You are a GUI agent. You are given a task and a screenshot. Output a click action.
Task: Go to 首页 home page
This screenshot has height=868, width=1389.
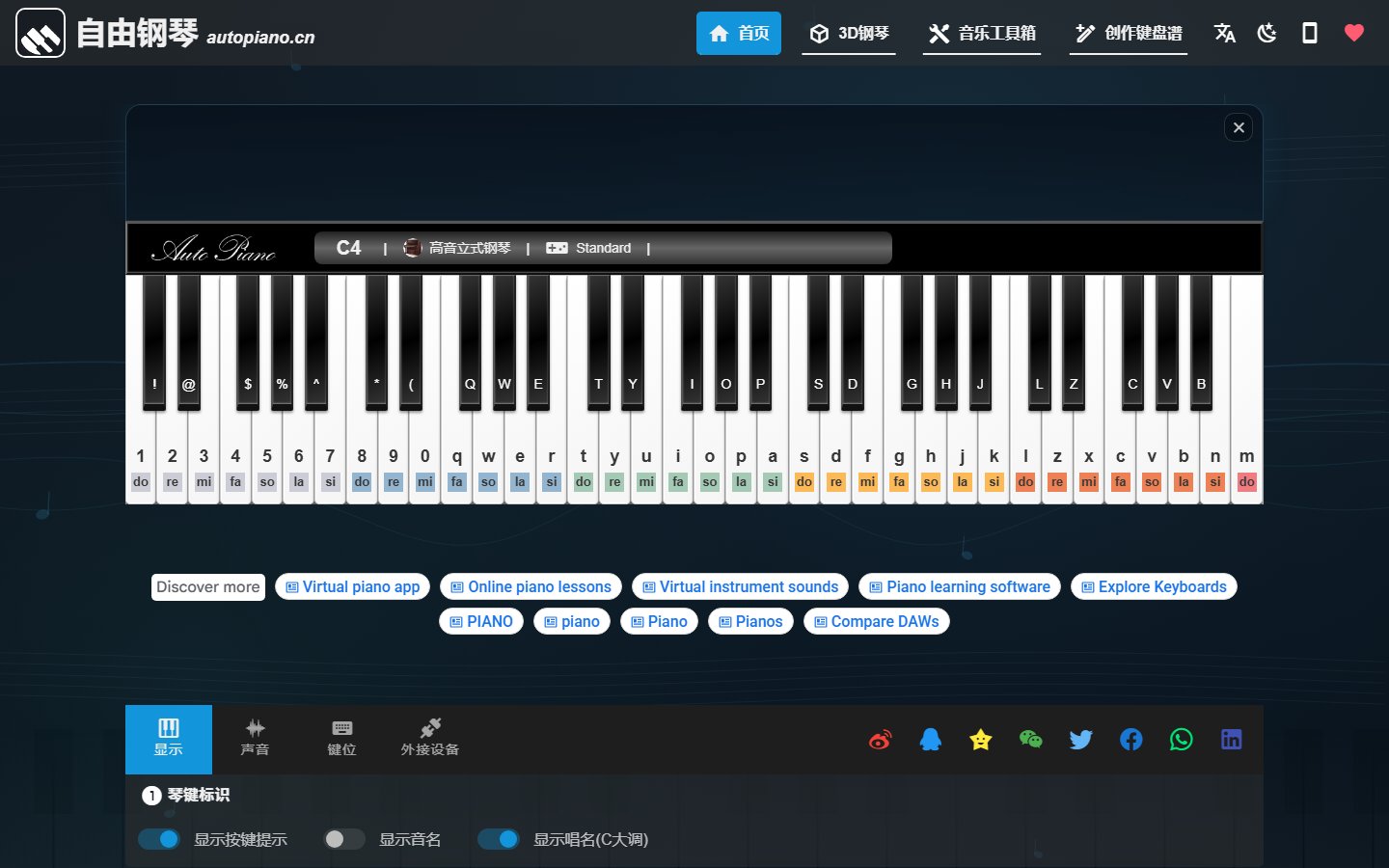[739, 33]
